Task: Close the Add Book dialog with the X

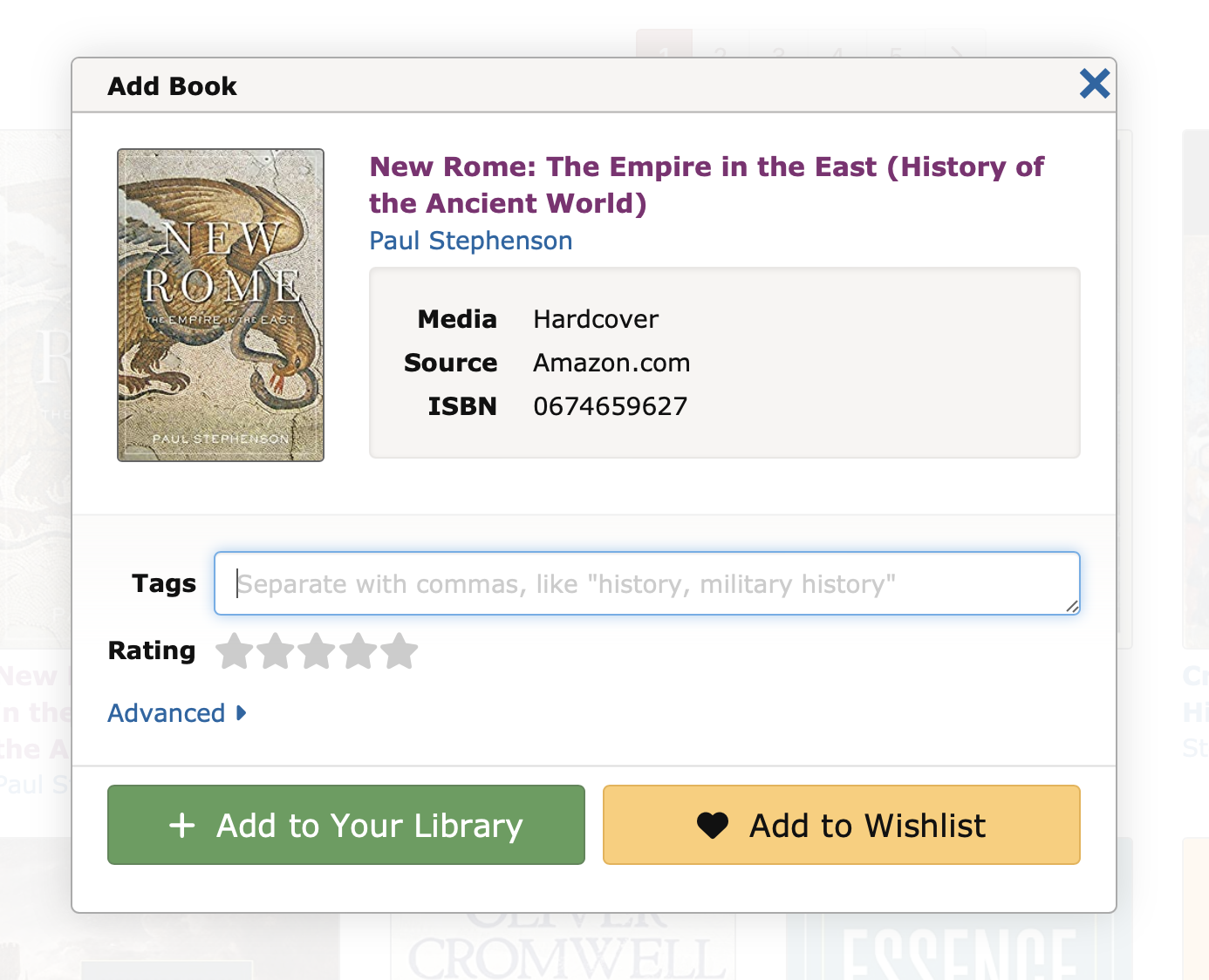Action: tap(1095, 84)
